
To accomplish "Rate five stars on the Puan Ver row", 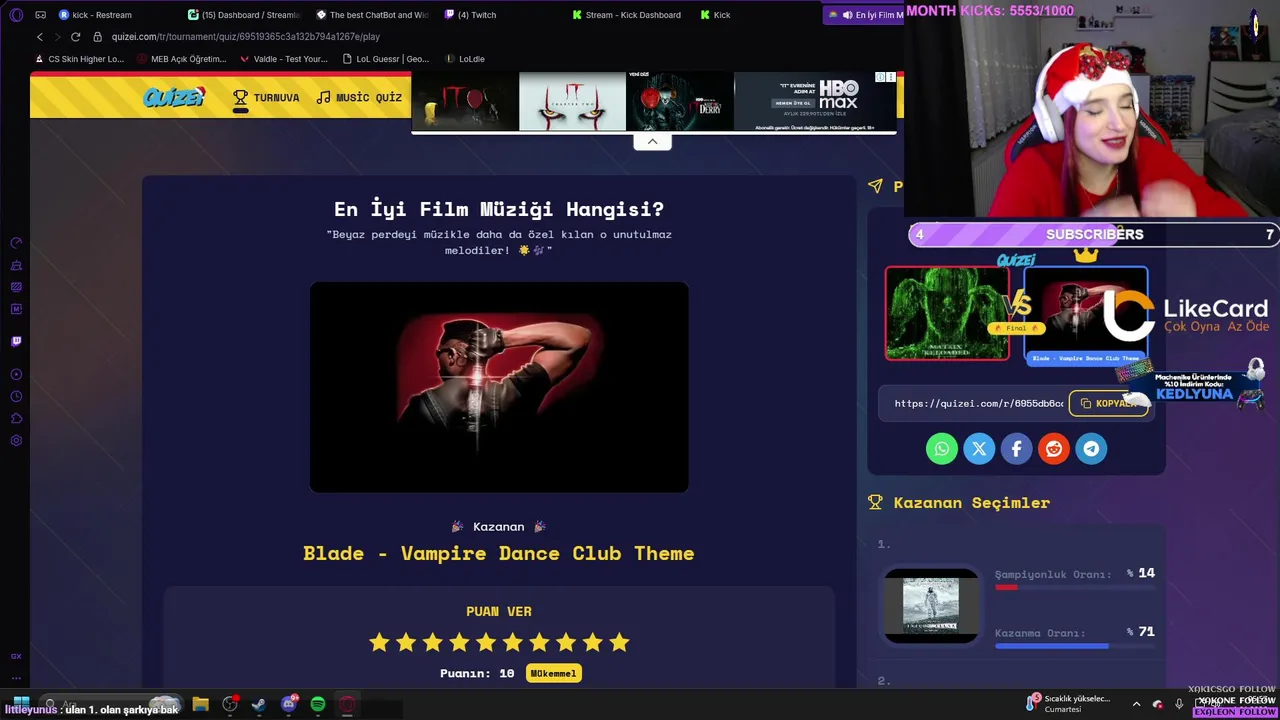I will tap(486, 642).
